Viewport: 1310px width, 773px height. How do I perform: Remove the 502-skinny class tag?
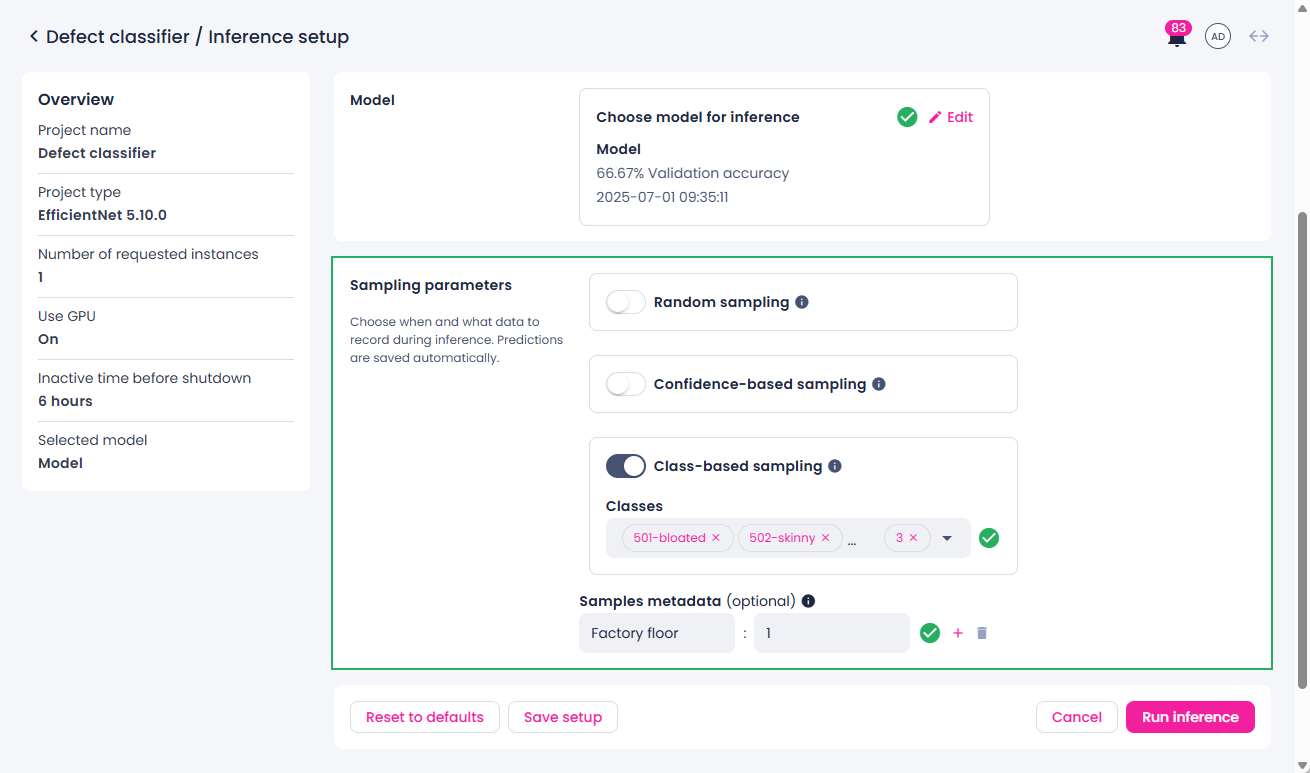826,538
